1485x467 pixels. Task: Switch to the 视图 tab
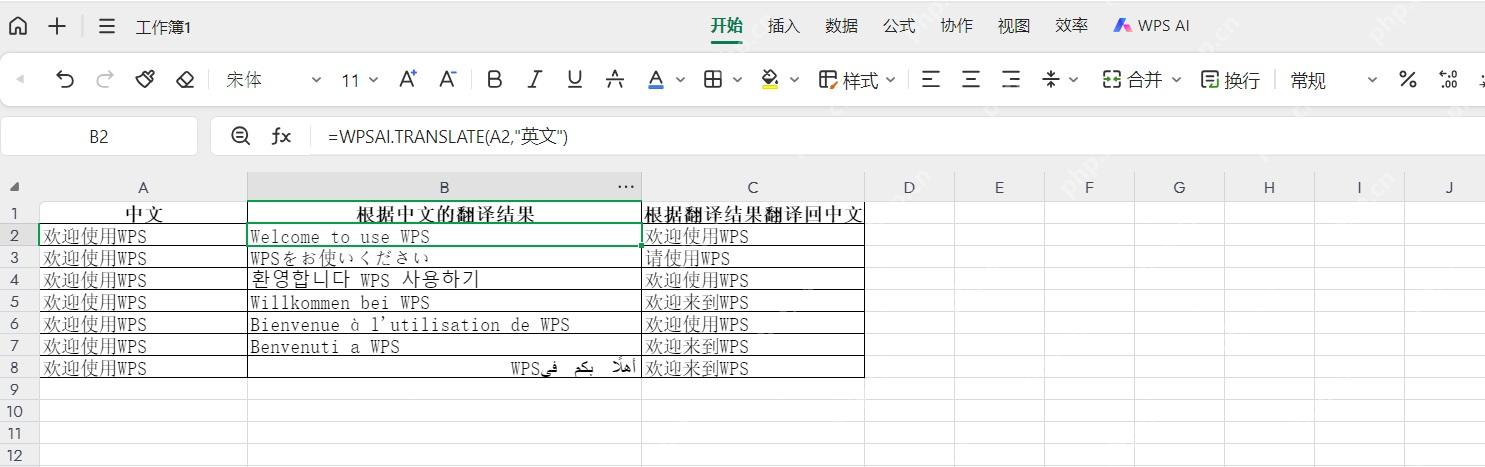click(1014, 26)
